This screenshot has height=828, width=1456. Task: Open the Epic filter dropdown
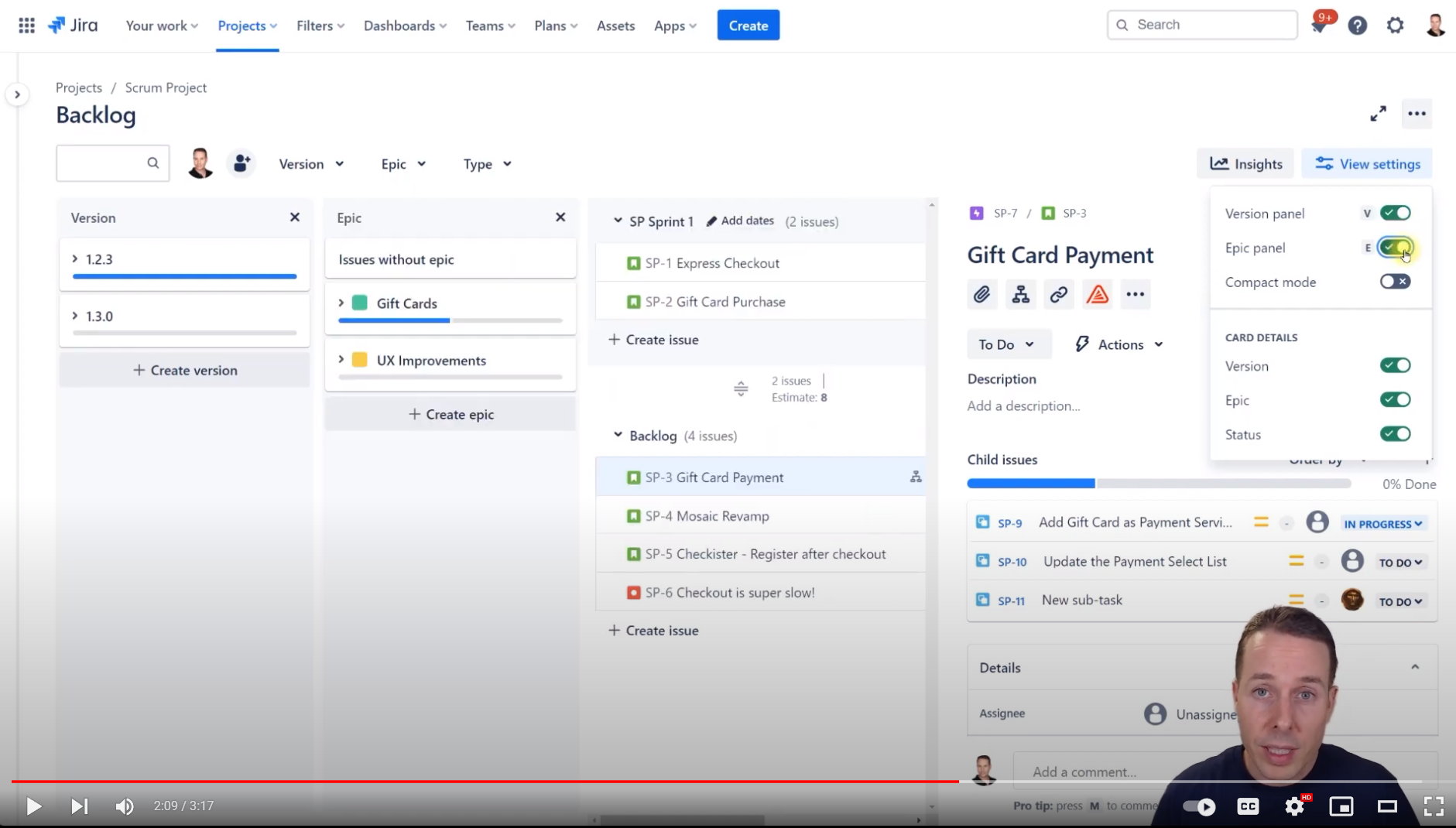tap(403, 164)
